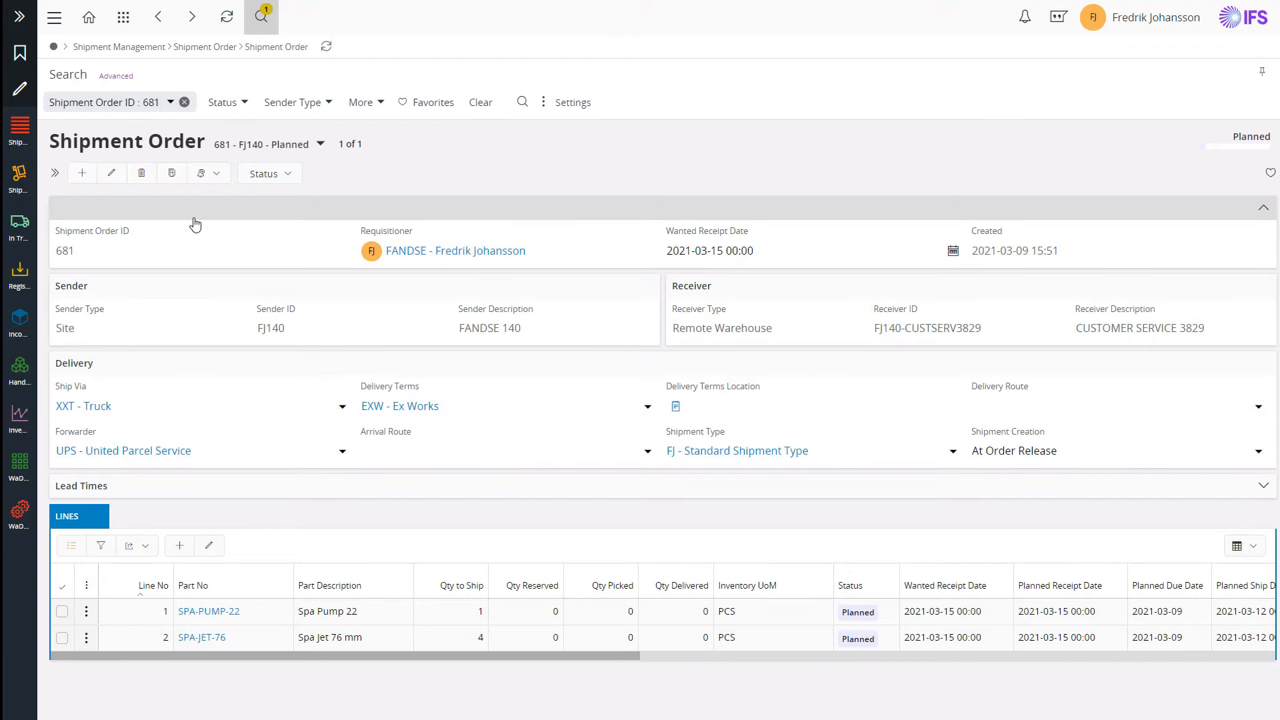Viewport: 1280px width, 720px height.
Task: Select the pencil icon in sidebar
Action: [19, 89]
